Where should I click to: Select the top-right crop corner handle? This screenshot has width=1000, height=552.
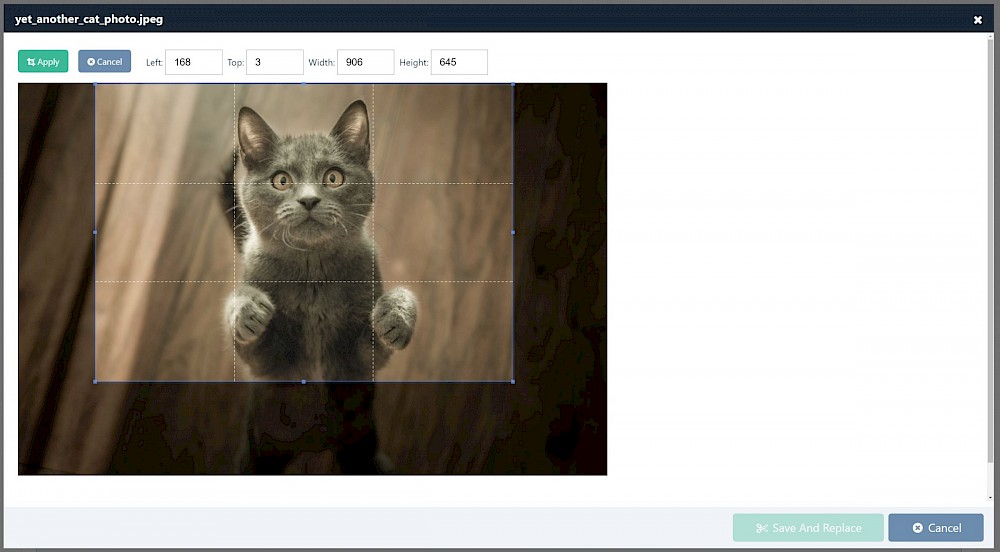pos(513,84)
